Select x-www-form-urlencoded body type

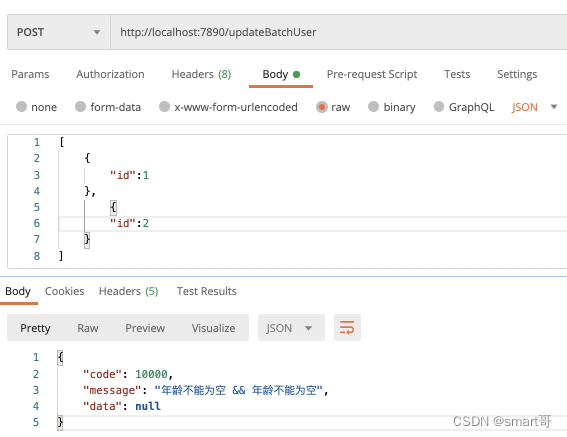[x=228, y=107]
